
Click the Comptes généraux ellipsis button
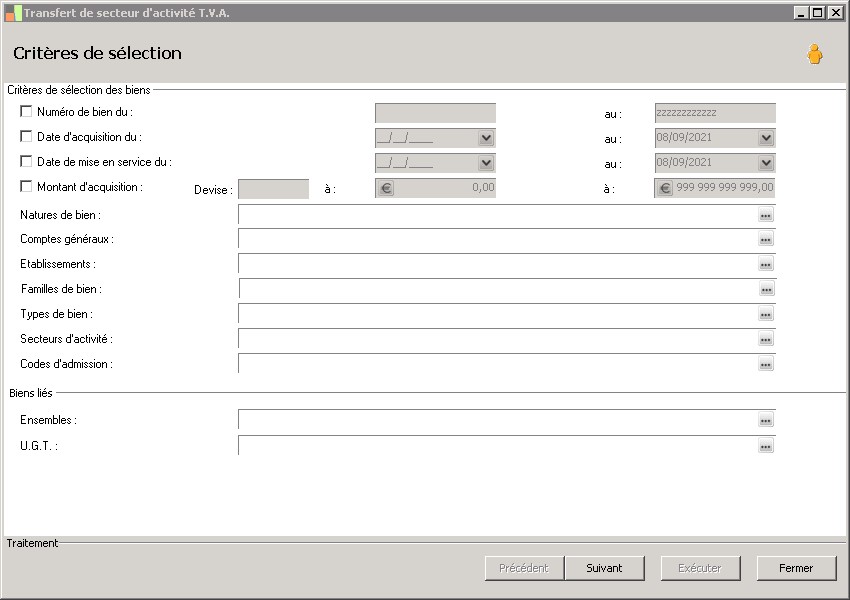[x=766, y=240]
